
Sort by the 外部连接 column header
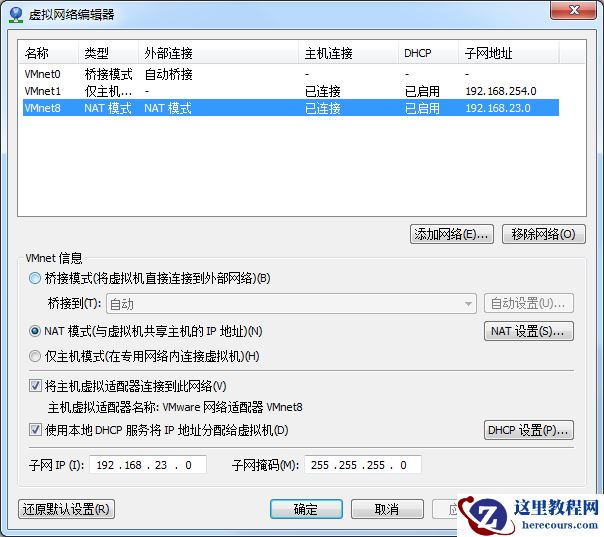(x=218, y=53)
